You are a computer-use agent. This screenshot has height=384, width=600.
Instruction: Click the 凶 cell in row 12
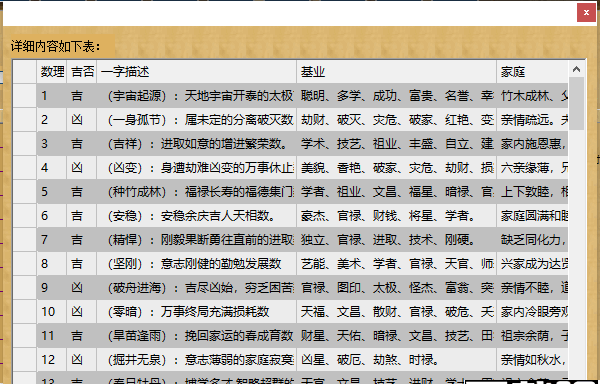[82, 360]
